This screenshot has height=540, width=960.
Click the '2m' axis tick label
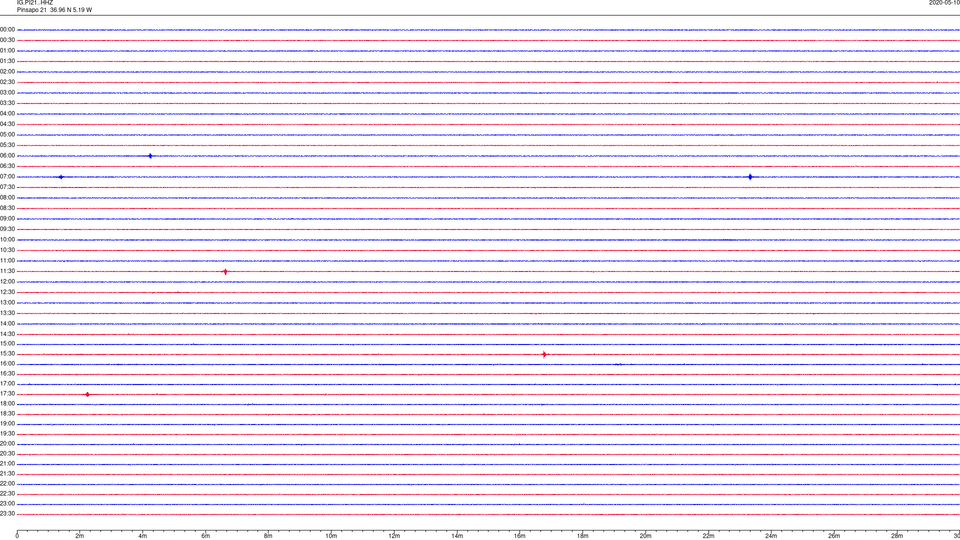pos(80,536)
